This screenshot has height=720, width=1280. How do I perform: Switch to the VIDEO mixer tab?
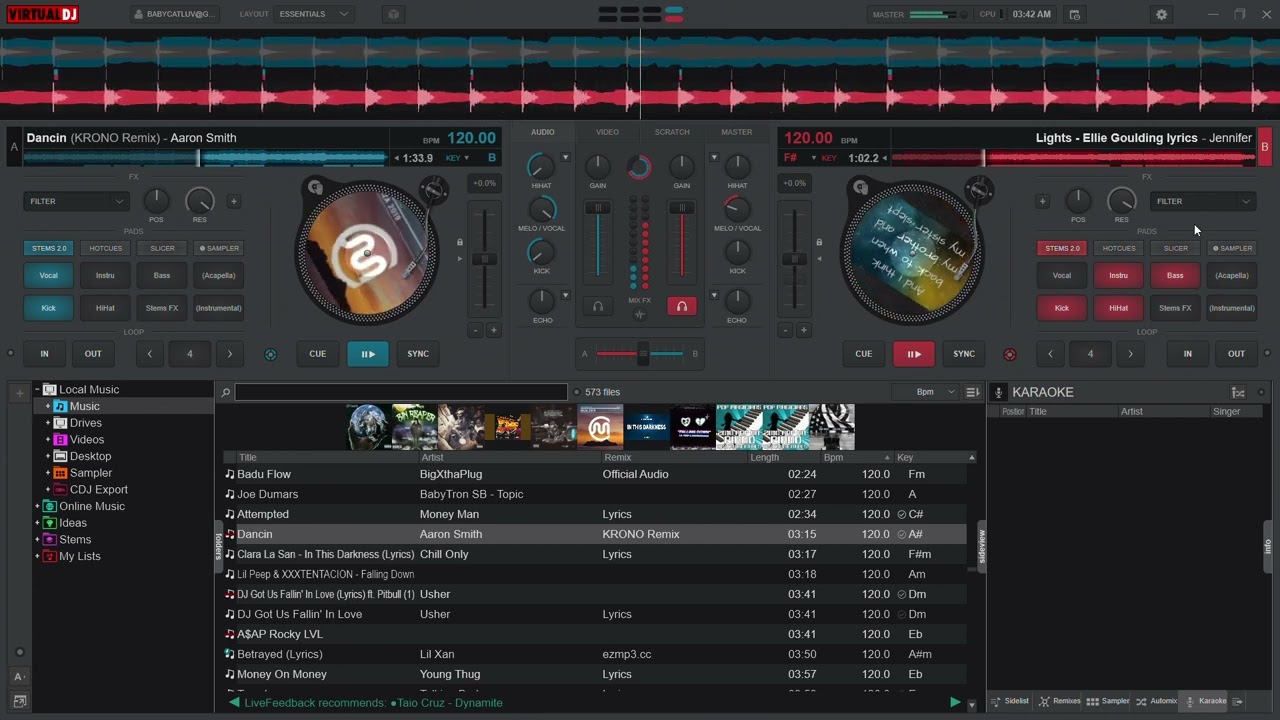[607, 132]
